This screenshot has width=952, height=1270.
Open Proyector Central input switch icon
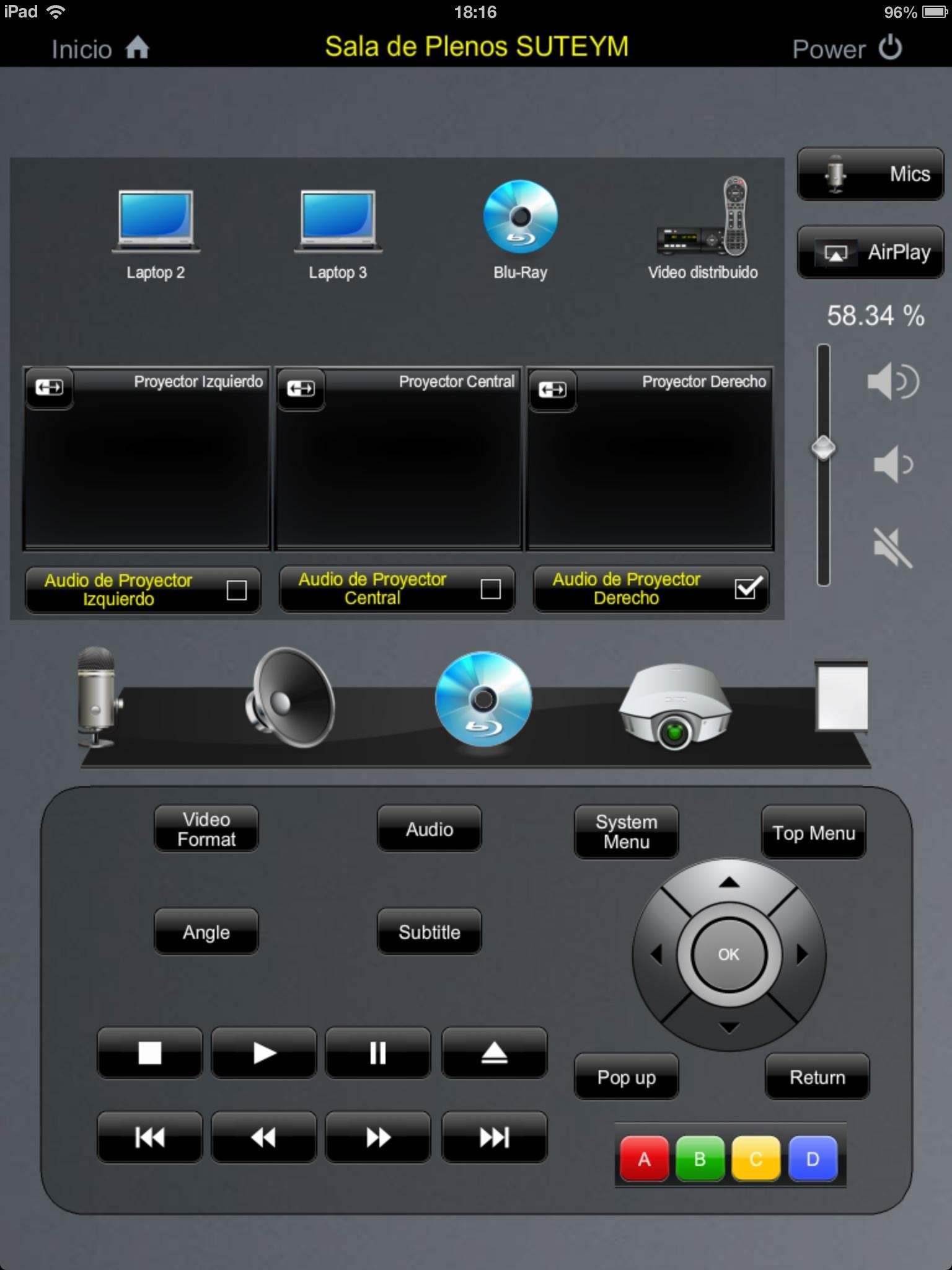(x=301, y=389)
